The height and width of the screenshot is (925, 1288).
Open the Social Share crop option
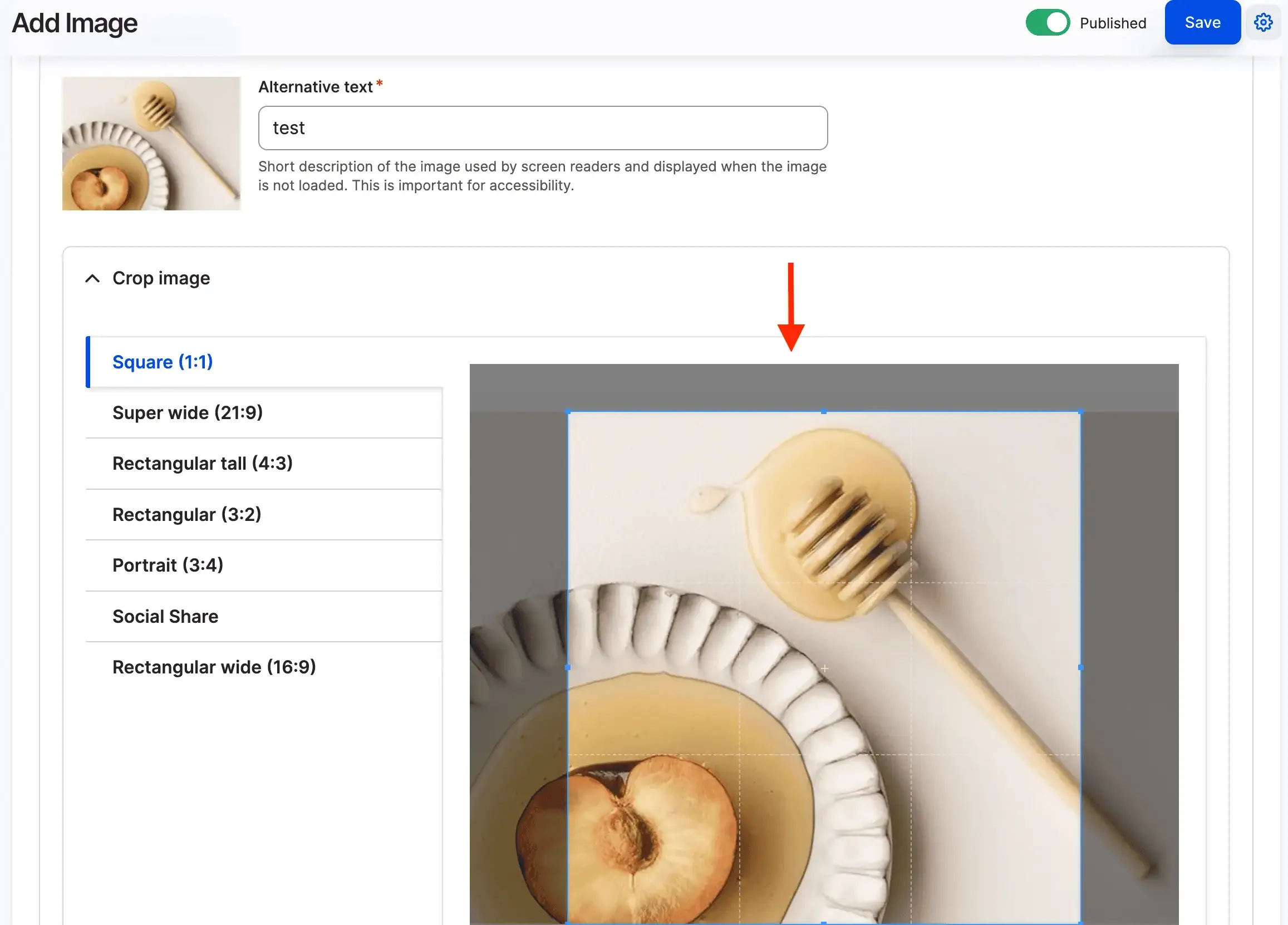point(165,616)
